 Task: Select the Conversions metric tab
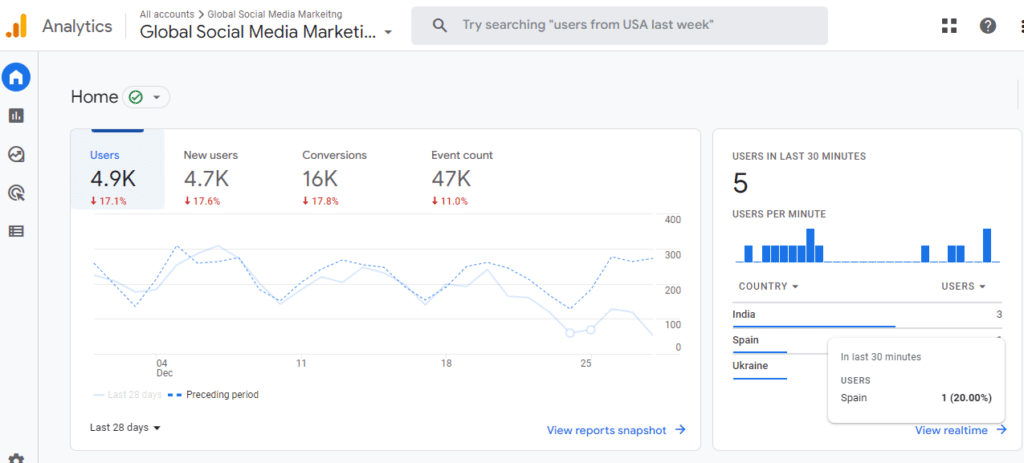[x=334, y=178]
